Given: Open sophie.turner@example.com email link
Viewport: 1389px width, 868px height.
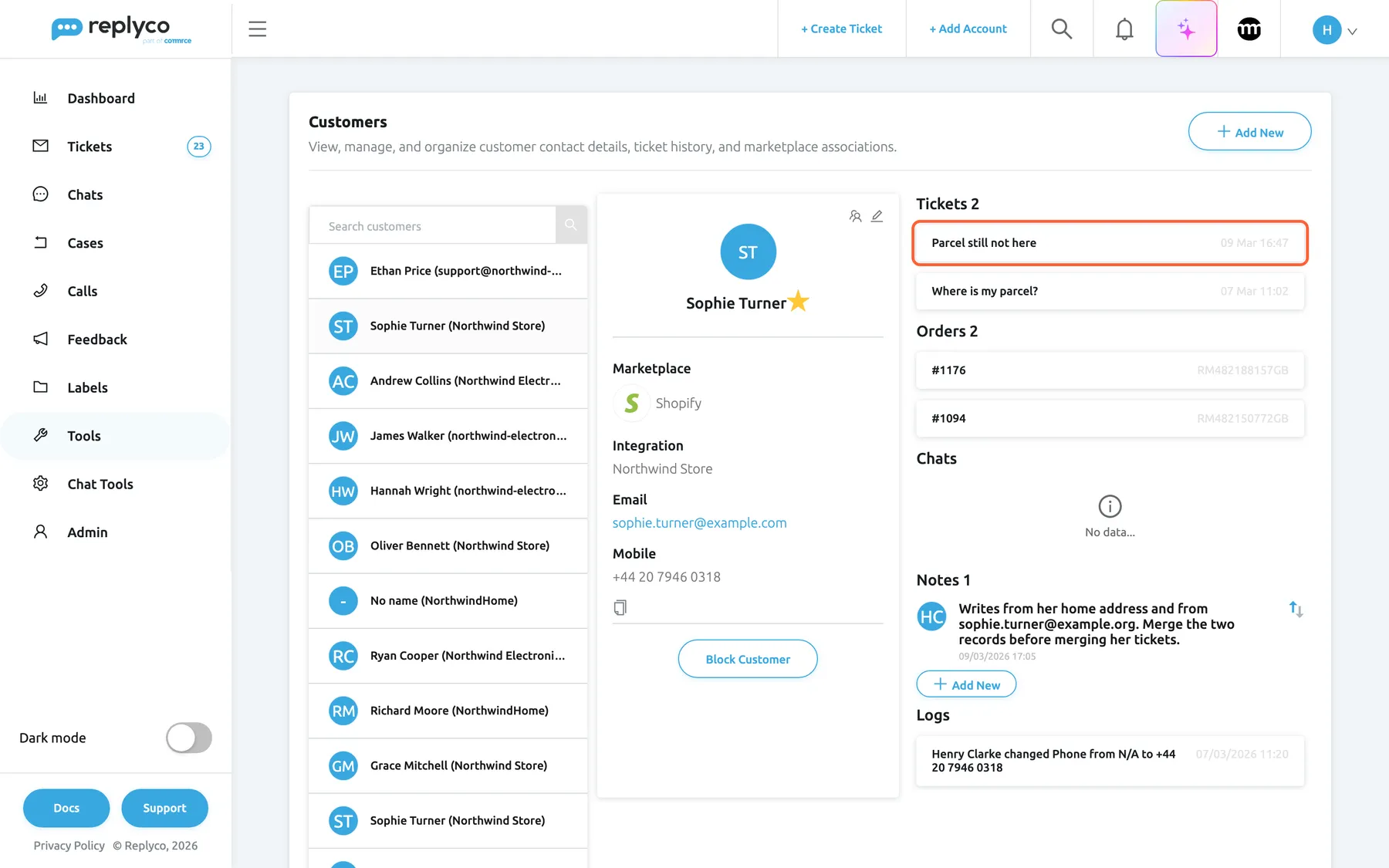Looking at the screenshot, I should tap(699, 522).
